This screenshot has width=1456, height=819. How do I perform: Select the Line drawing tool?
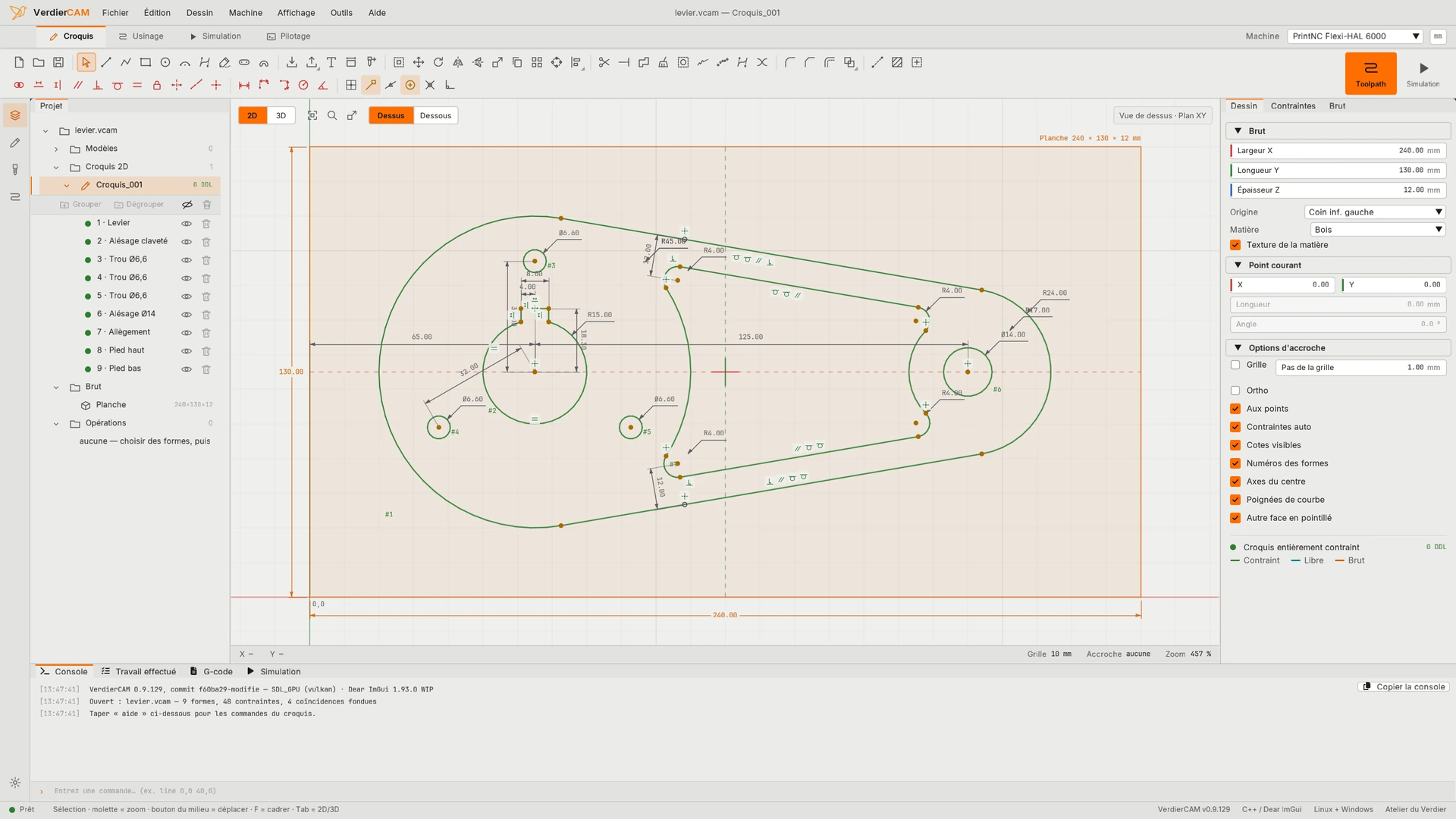pos(106,62)
